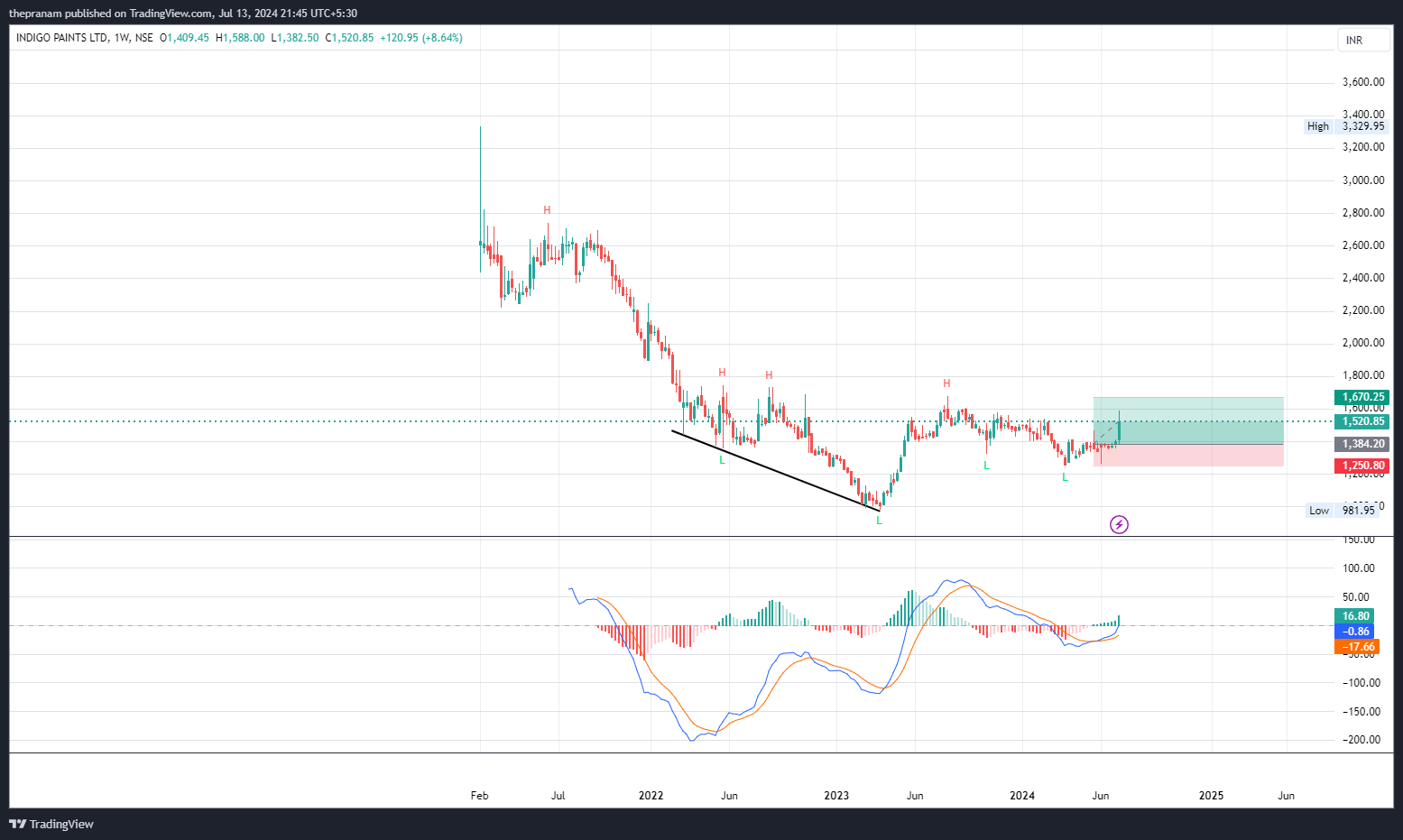Click the NSE exchange label
Image resolution: width=1403 pixels, height=840 pixels.
[x=143, y=38]
